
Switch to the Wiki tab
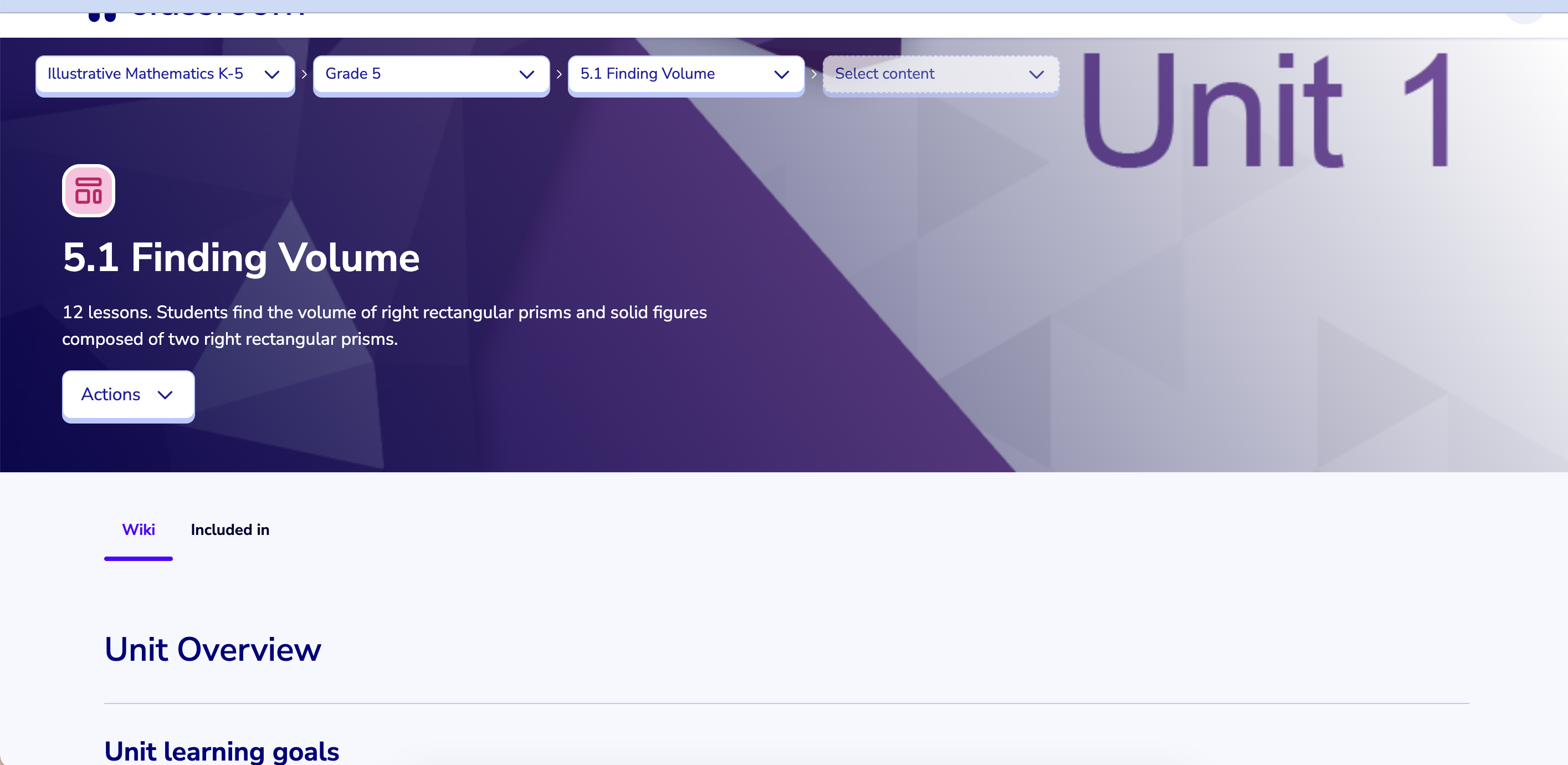coord(138,529)
